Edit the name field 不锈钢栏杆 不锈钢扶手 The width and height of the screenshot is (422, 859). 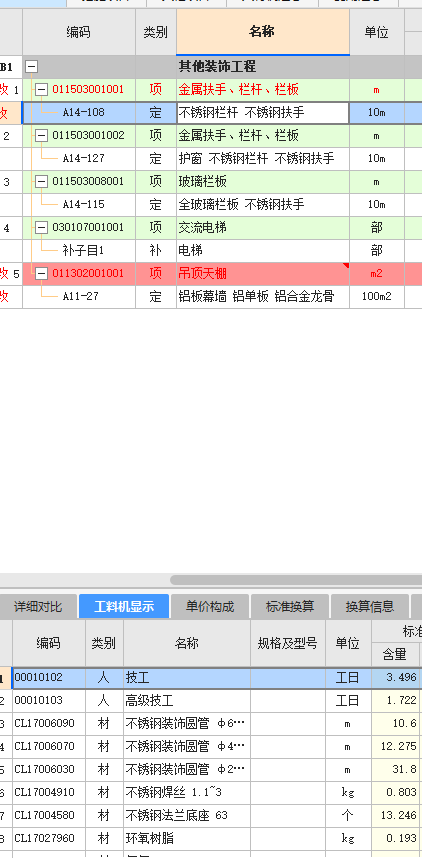(263, 113)
